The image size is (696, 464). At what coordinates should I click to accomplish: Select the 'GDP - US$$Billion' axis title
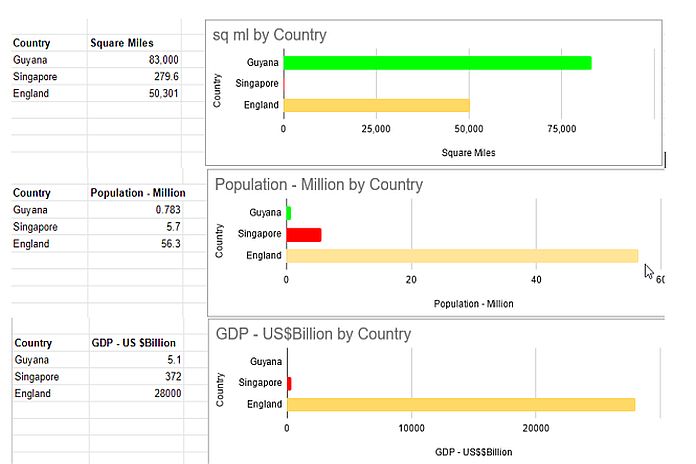(473, 452)
